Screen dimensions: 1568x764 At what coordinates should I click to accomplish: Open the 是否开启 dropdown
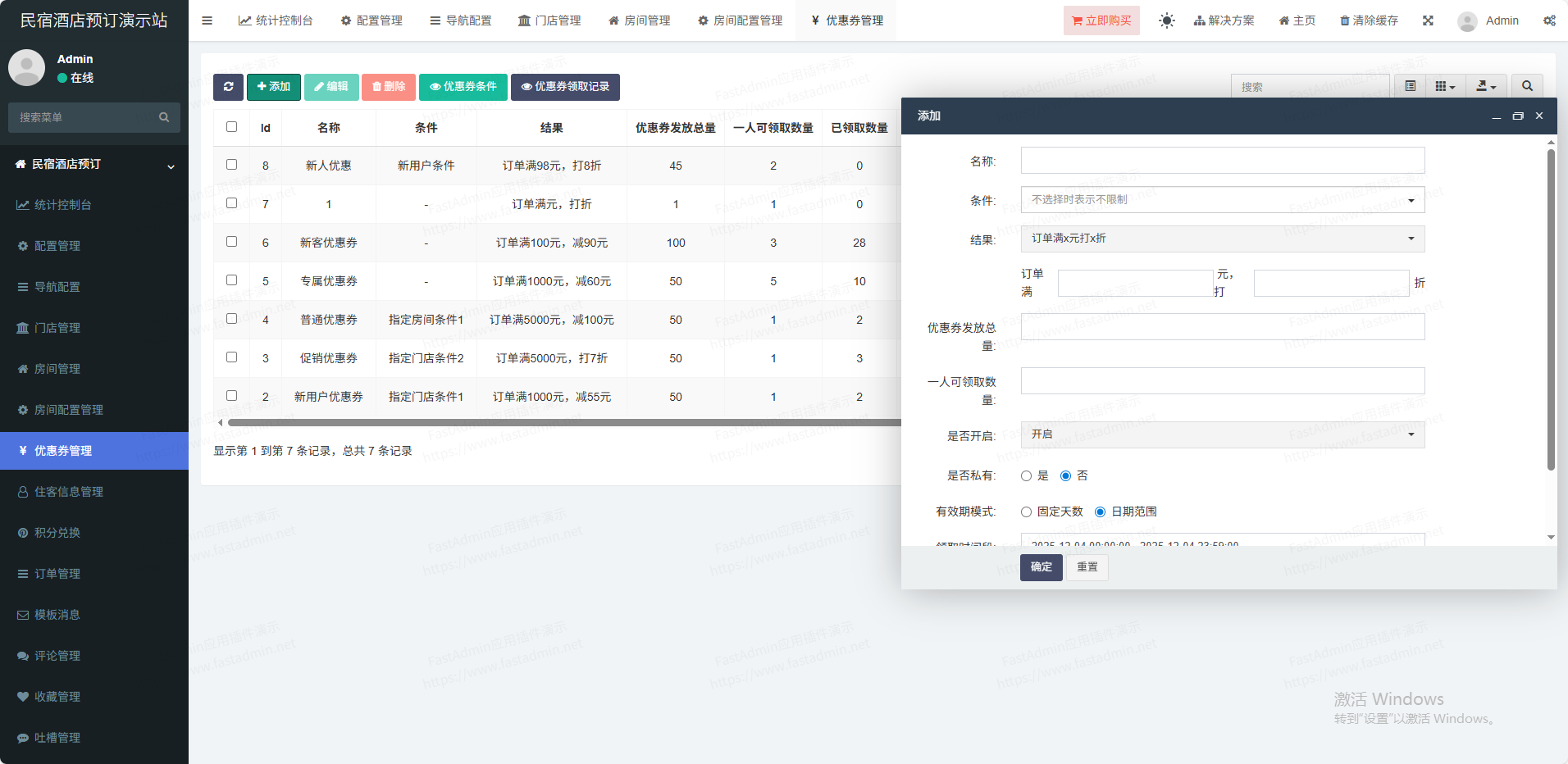pyautogui.click(x=1222, y=434)
